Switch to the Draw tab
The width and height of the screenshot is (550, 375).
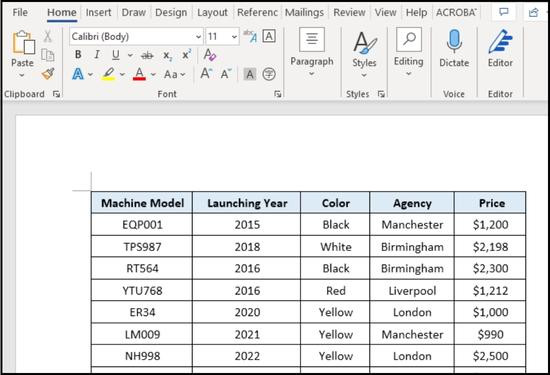[134, 13]
